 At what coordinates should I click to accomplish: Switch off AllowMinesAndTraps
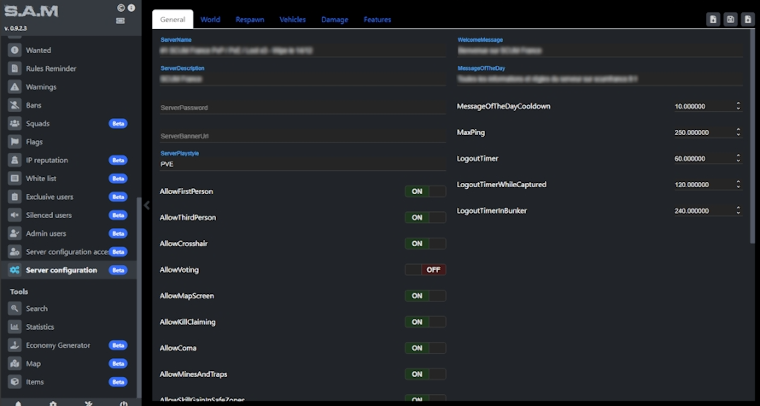point(425,375)
